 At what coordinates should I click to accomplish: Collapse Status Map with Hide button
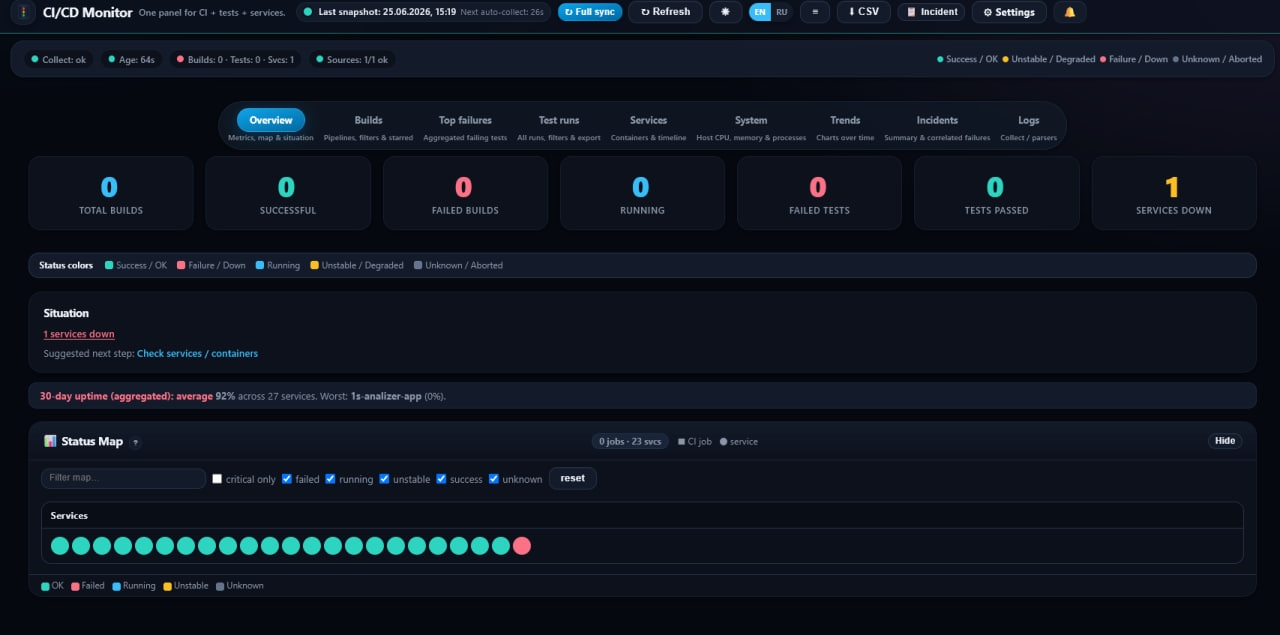pos(1225,441)
